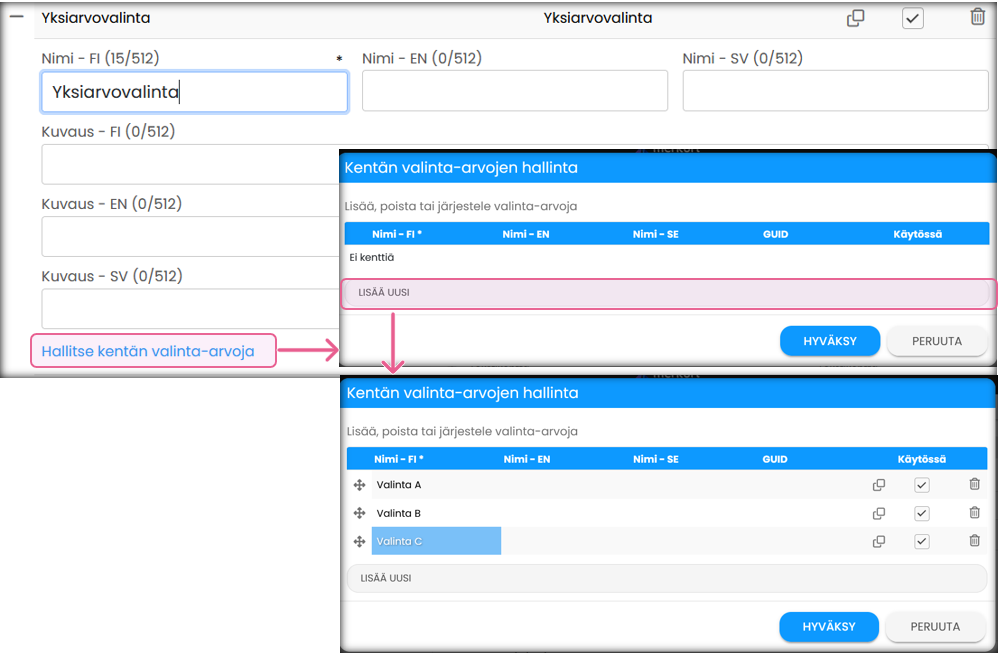Focus the Nimi - EN input field
Screen dimensions: 998x653
(x=514, y=91)
